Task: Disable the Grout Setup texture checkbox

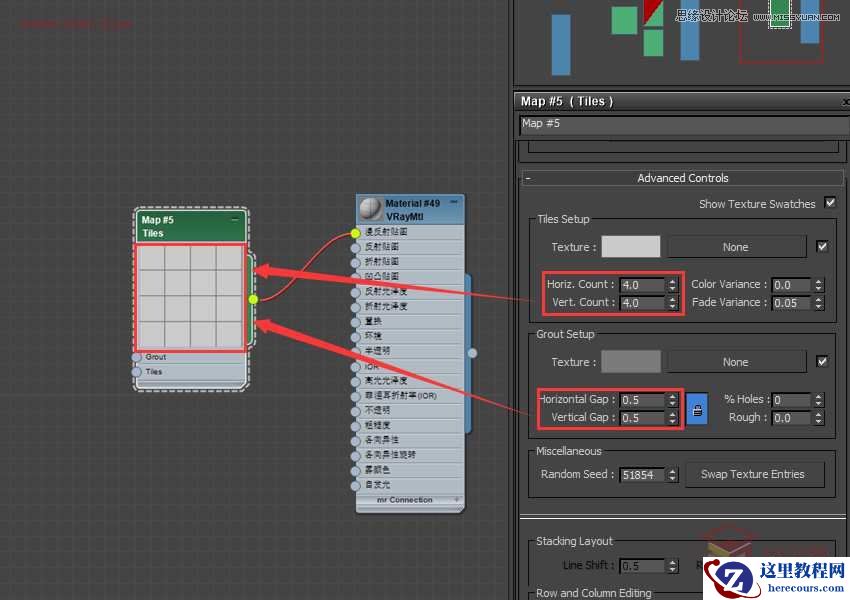Action: pos(822,362)
